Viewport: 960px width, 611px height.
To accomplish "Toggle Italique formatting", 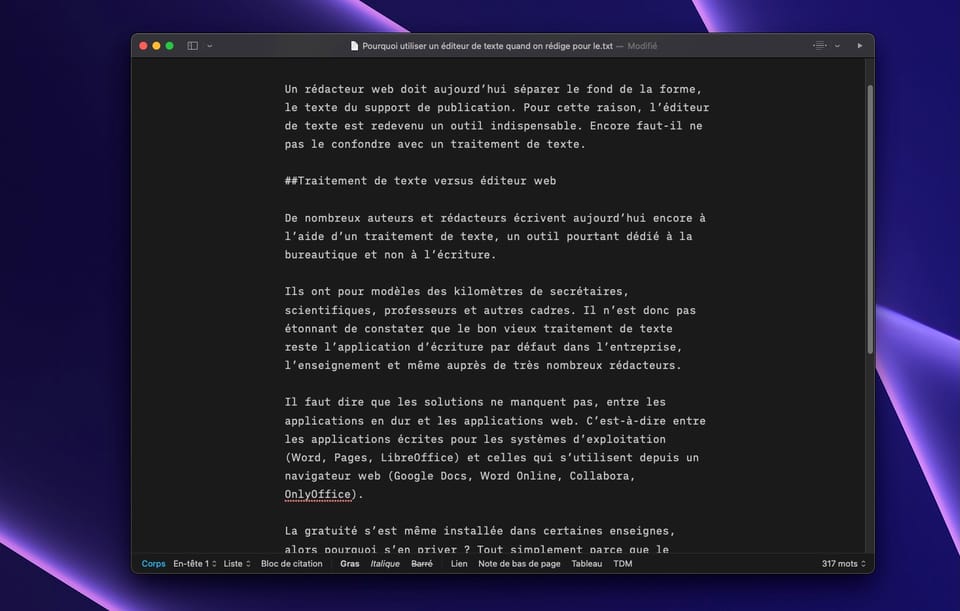I will pyautogui.click(x=384, y=564).
